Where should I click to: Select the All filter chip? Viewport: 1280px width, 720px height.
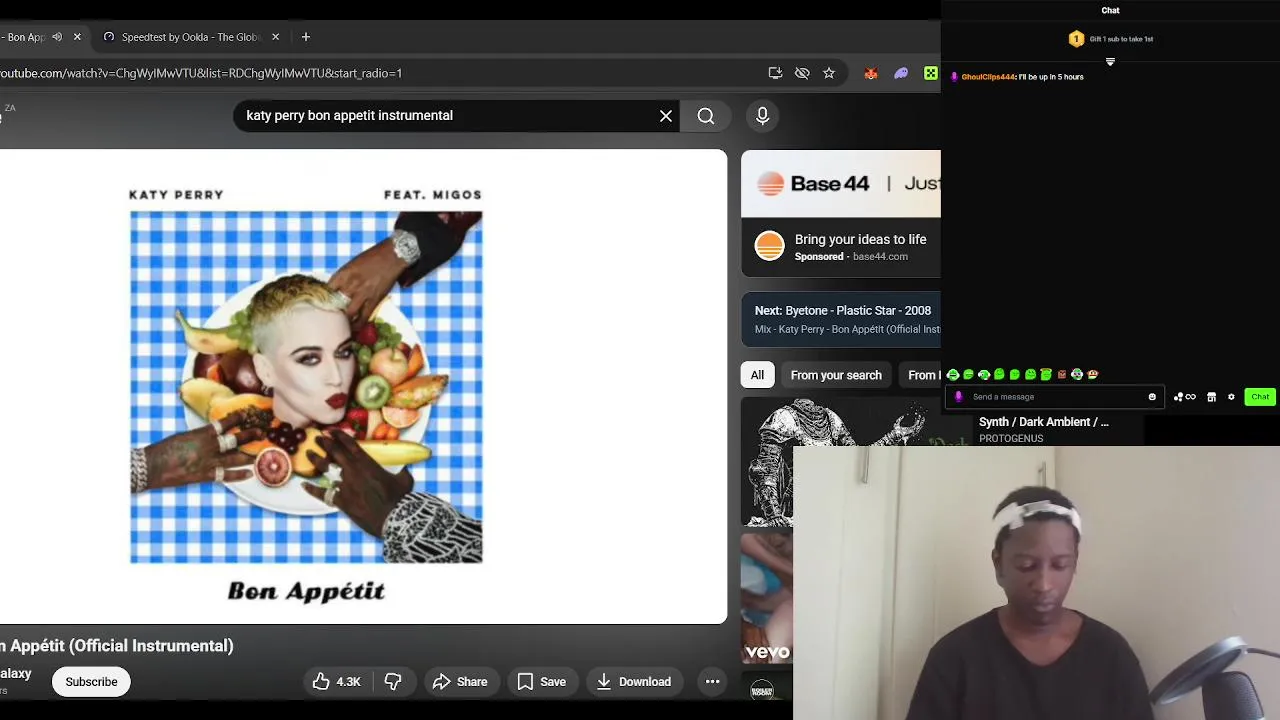click(757, 375)
